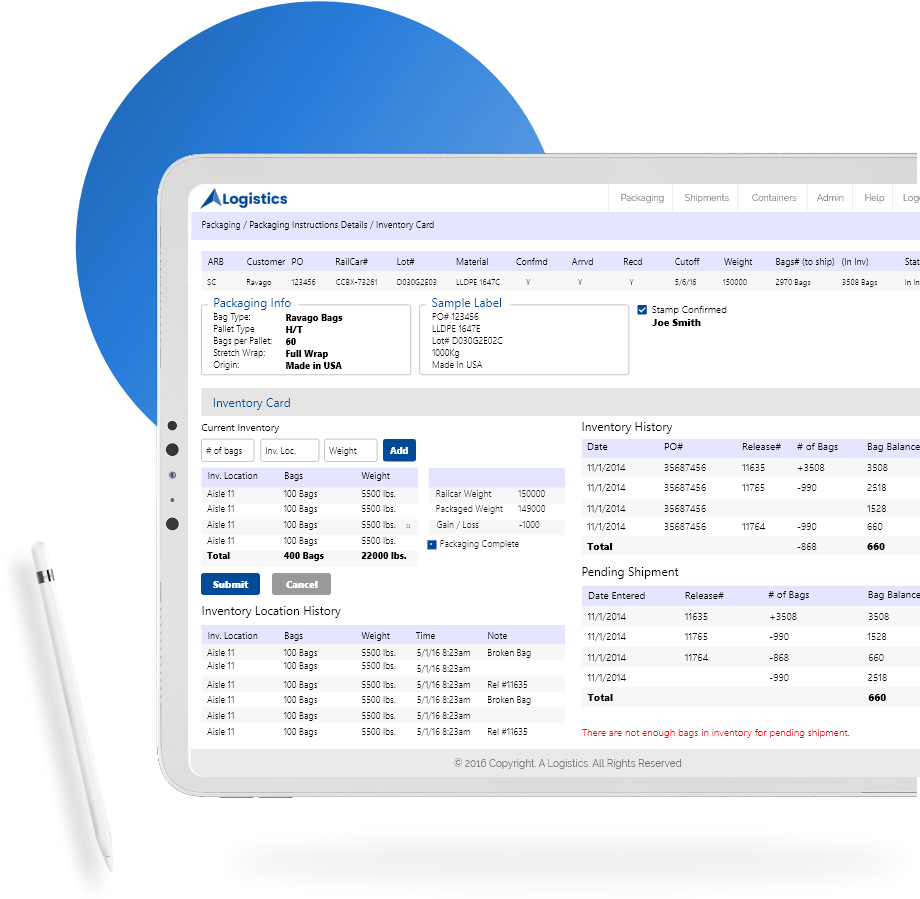The width and height of the screenshot is (920, 899).
Task: Open the Admin menu
Action: (x=830, y=198)
